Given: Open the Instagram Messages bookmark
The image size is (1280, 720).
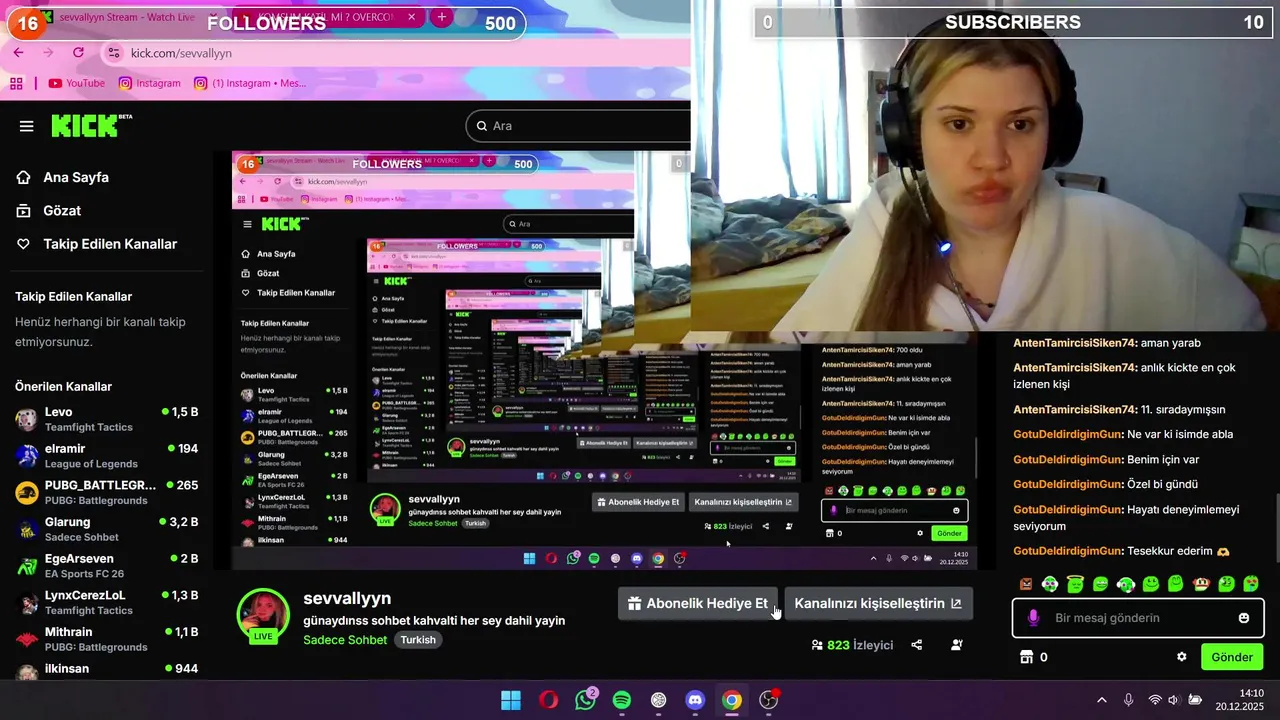Looking at the screenshot, I should tap(251, 83).
